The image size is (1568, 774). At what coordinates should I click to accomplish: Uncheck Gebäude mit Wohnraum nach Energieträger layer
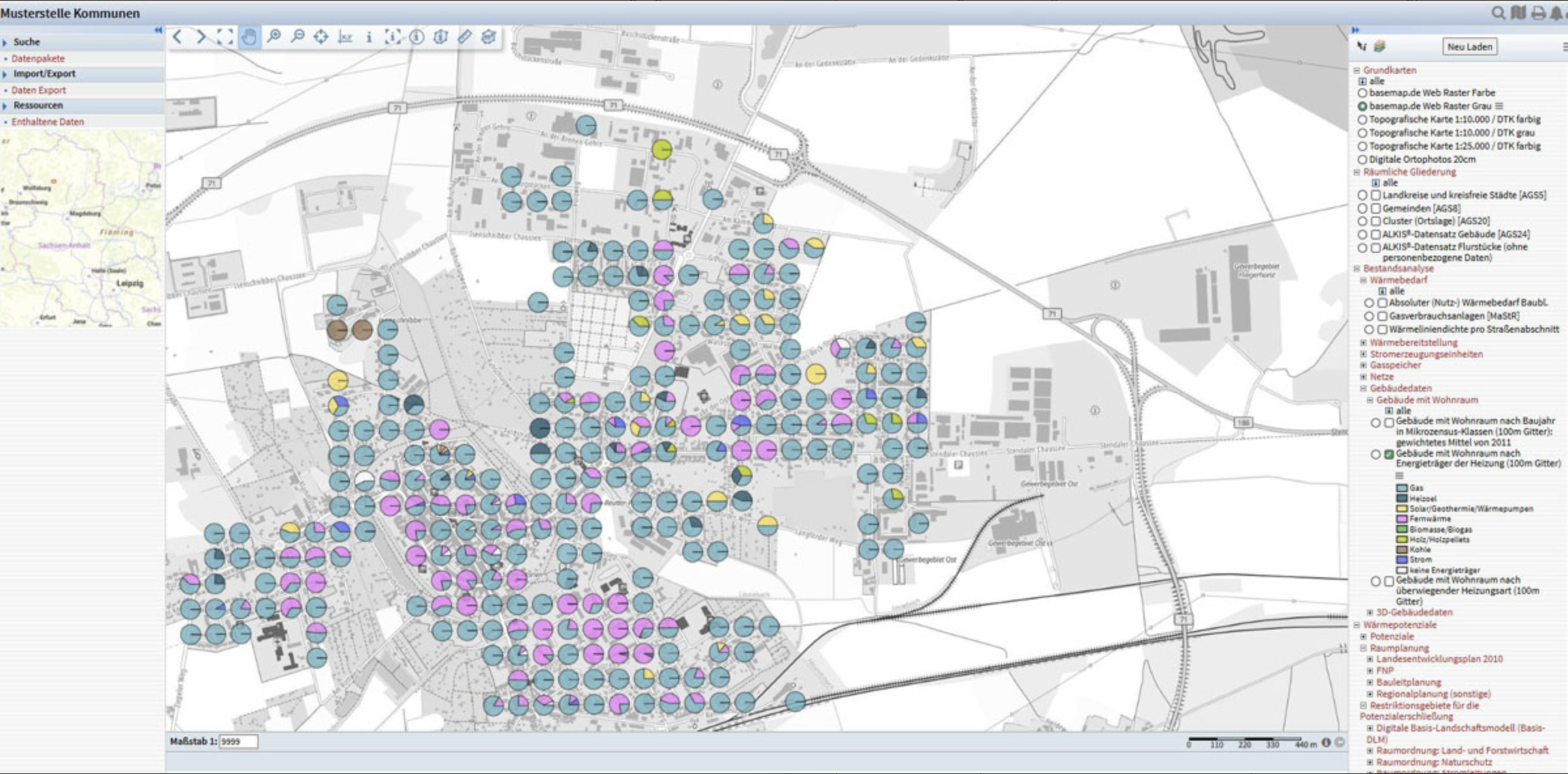coord(1390,454)
